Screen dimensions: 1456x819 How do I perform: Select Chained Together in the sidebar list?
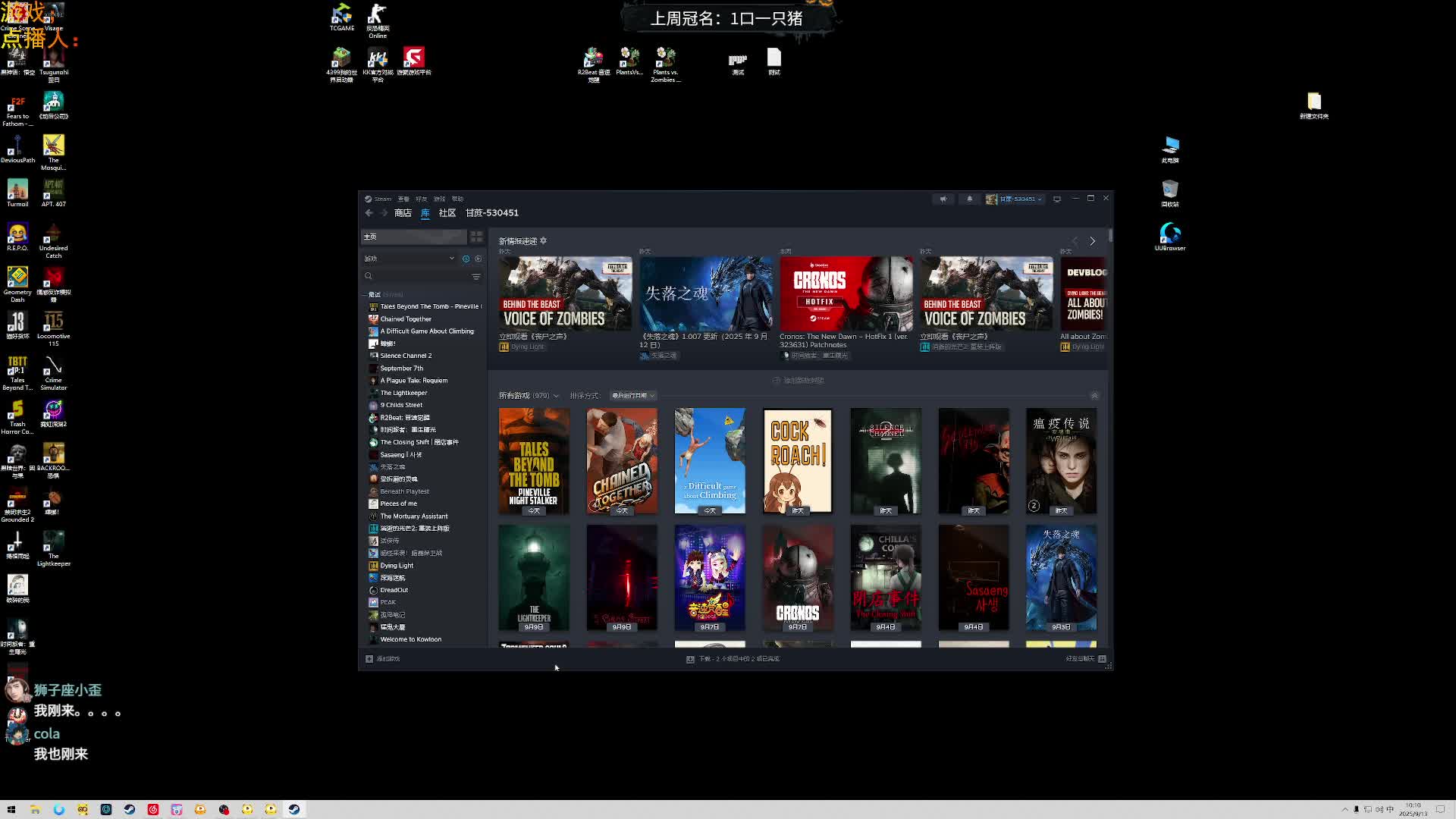pyautogui.click(x=406, y=319)
